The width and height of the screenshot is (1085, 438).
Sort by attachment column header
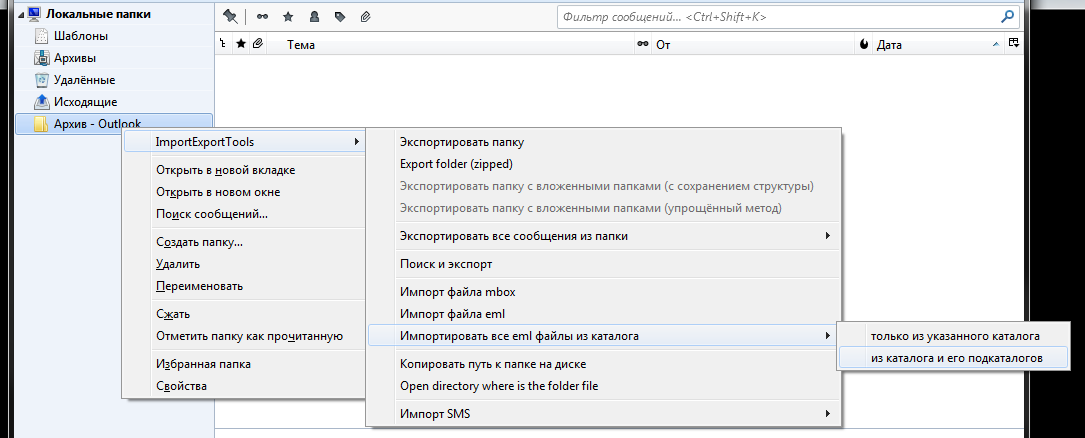point(257,44)
